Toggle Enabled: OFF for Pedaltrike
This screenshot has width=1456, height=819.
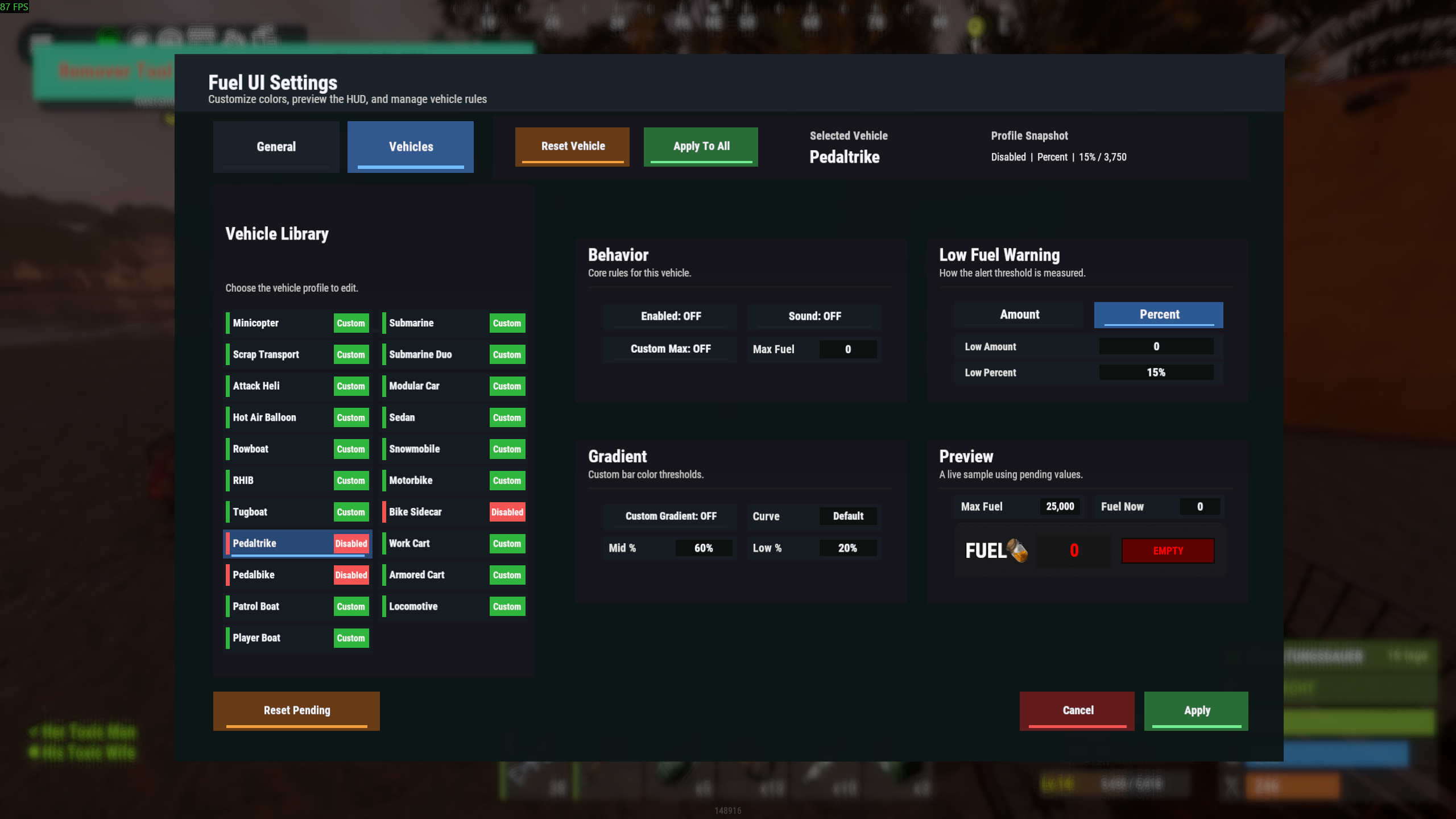click(x=671, y=316)
